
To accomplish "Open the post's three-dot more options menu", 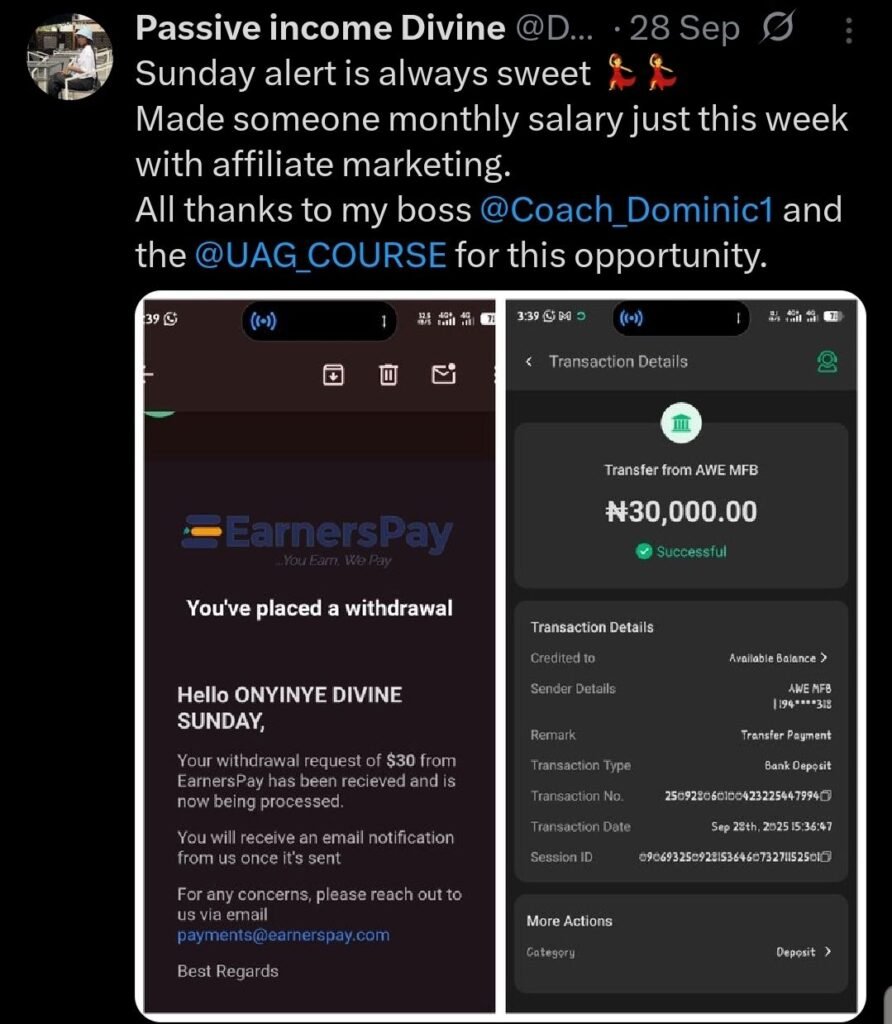I will click(849, 31).
